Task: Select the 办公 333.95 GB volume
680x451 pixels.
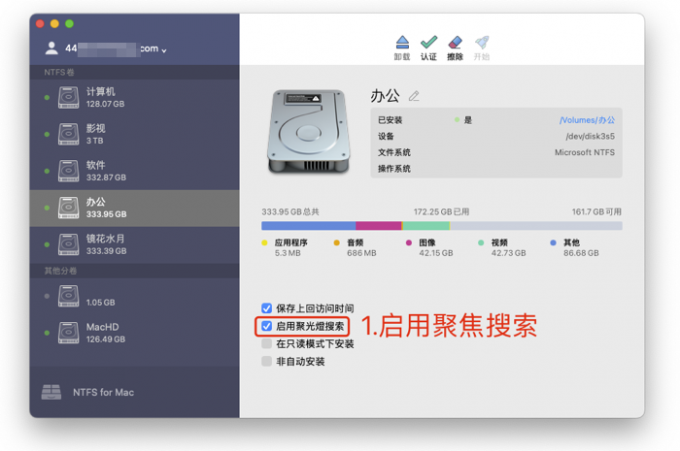Action: pyautogui.click(x=134, y=208)
